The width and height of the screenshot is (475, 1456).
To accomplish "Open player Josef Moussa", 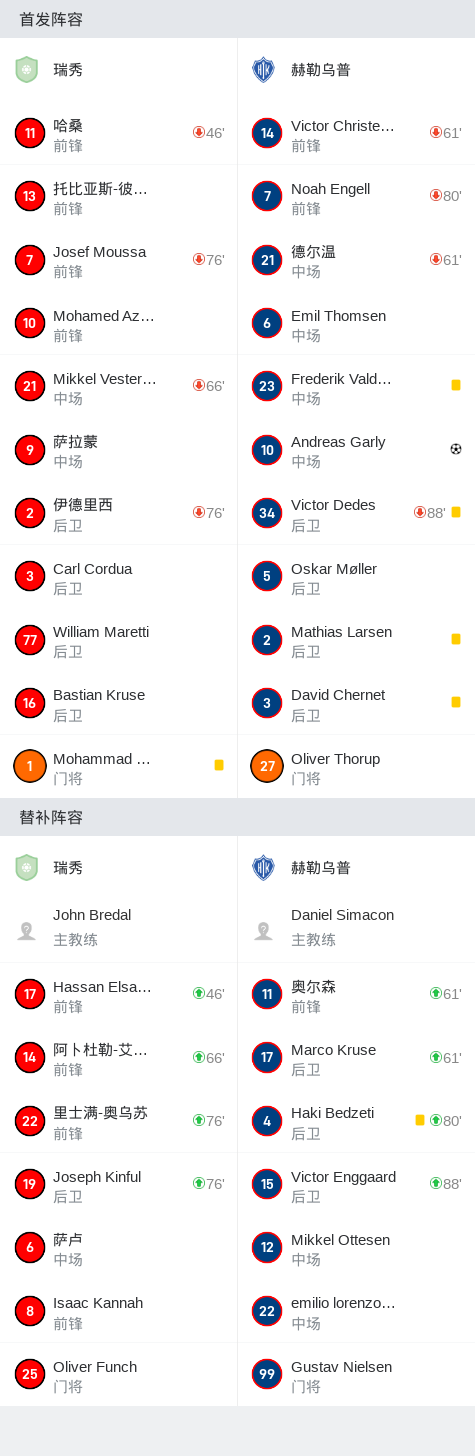I will click(x=99, y=252).
